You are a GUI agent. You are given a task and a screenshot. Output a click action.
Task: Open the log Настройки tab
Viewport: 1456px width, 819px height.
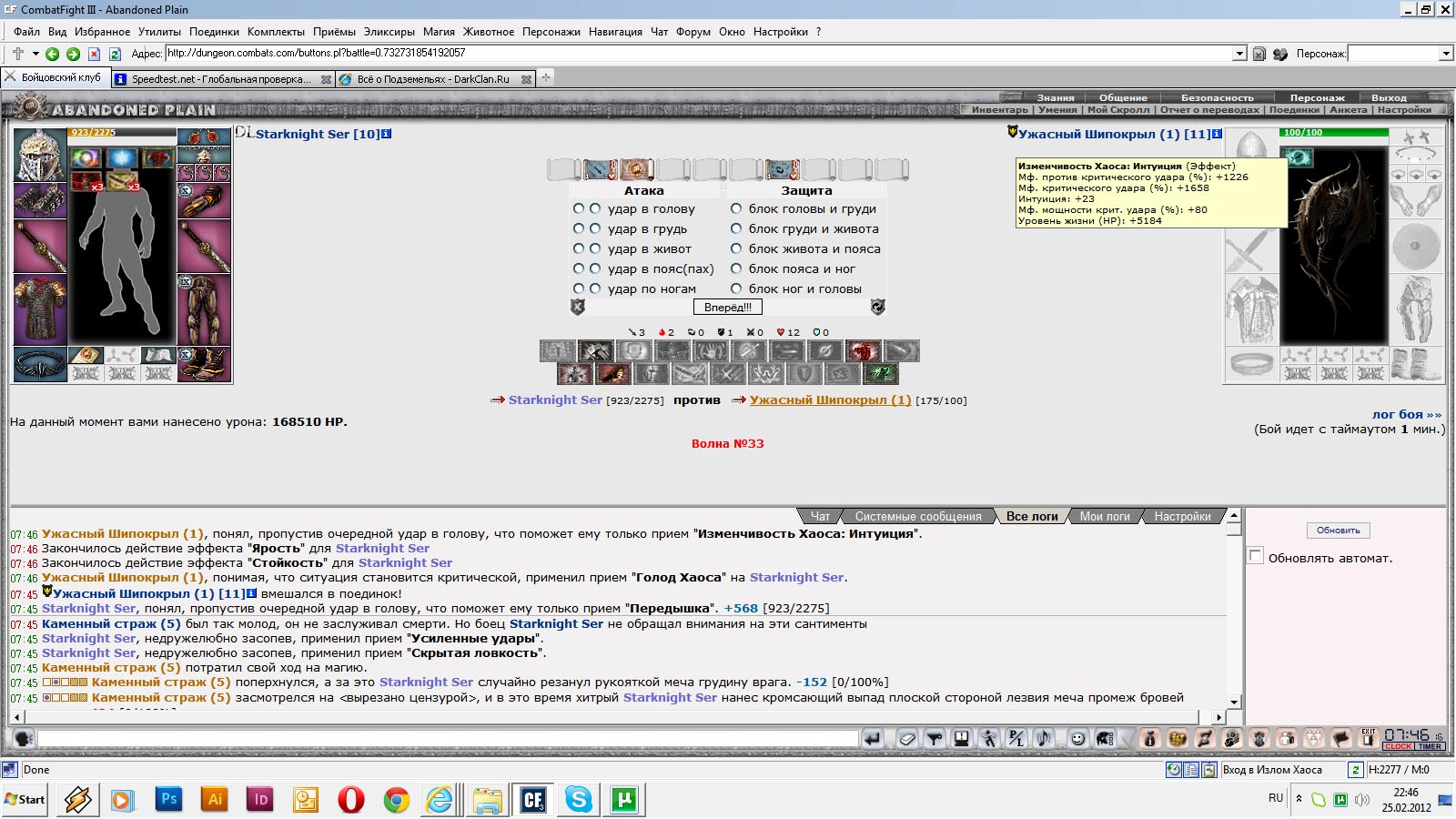click(1182, 516)
